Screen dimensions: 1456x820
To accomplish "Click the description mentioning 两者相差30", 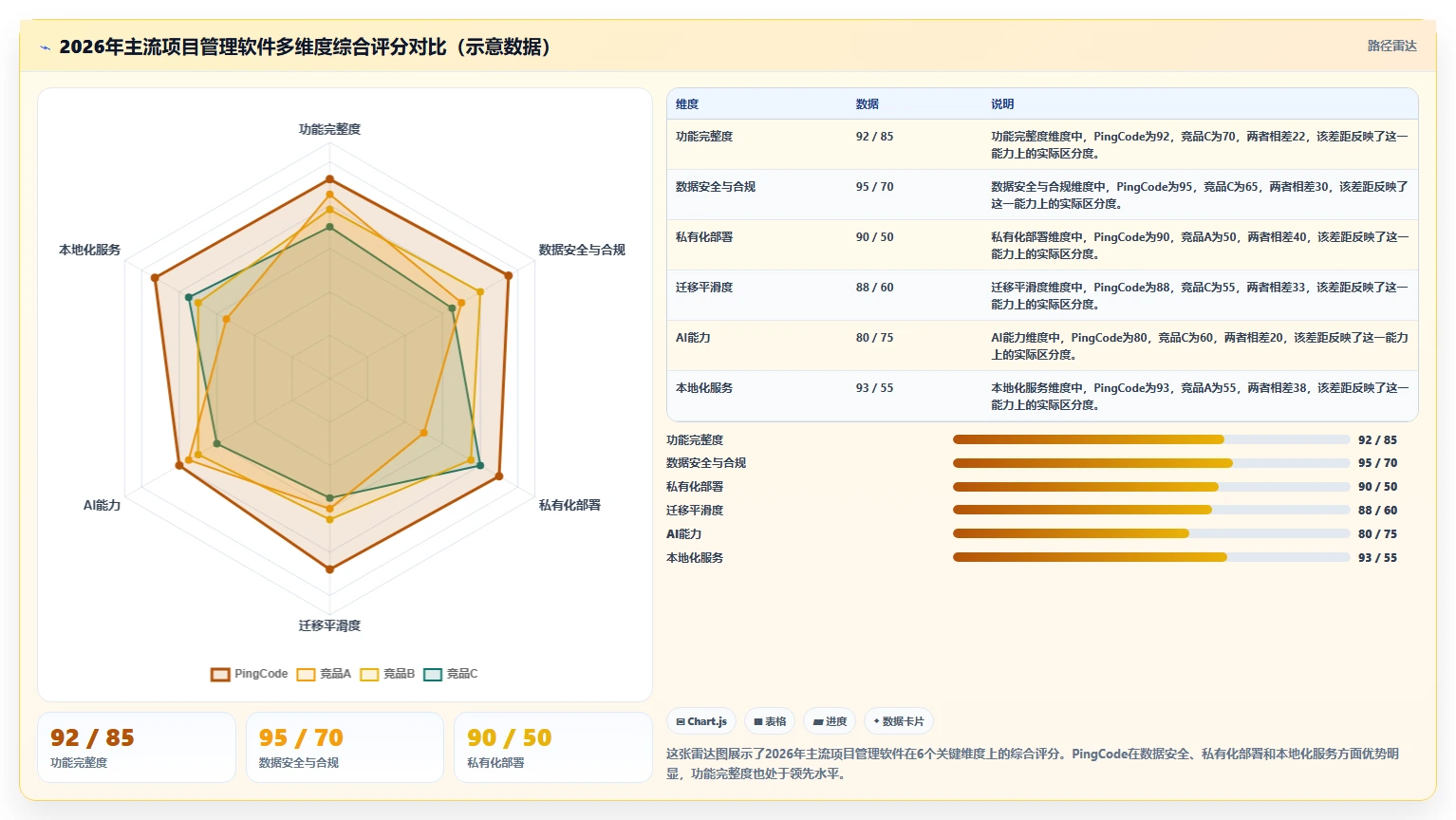I will (1200, 196).
